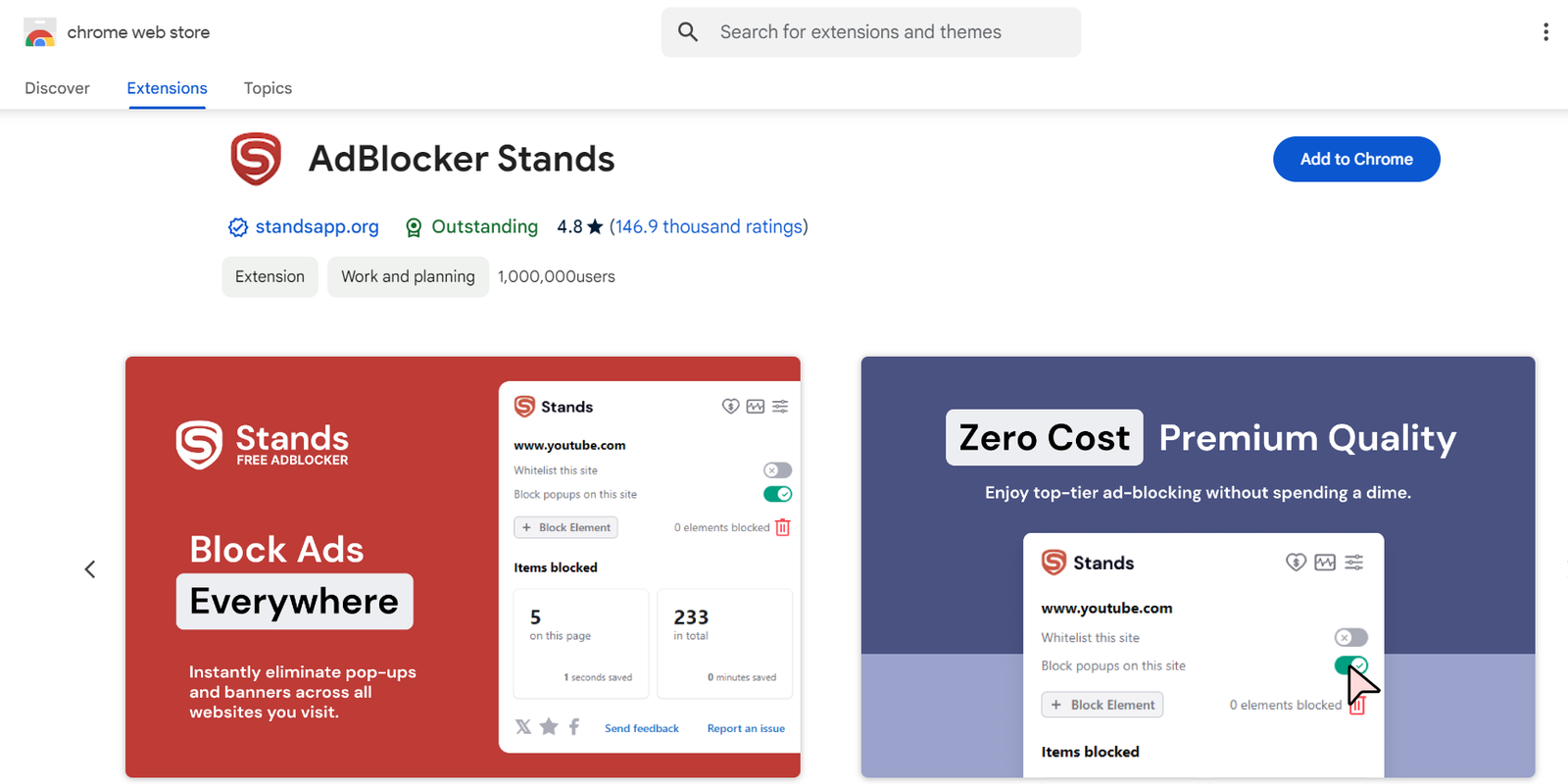Toggle Whitelist this site in red screenshot
This screenshot has height=784, width=1568.
[x=777, y=470]
